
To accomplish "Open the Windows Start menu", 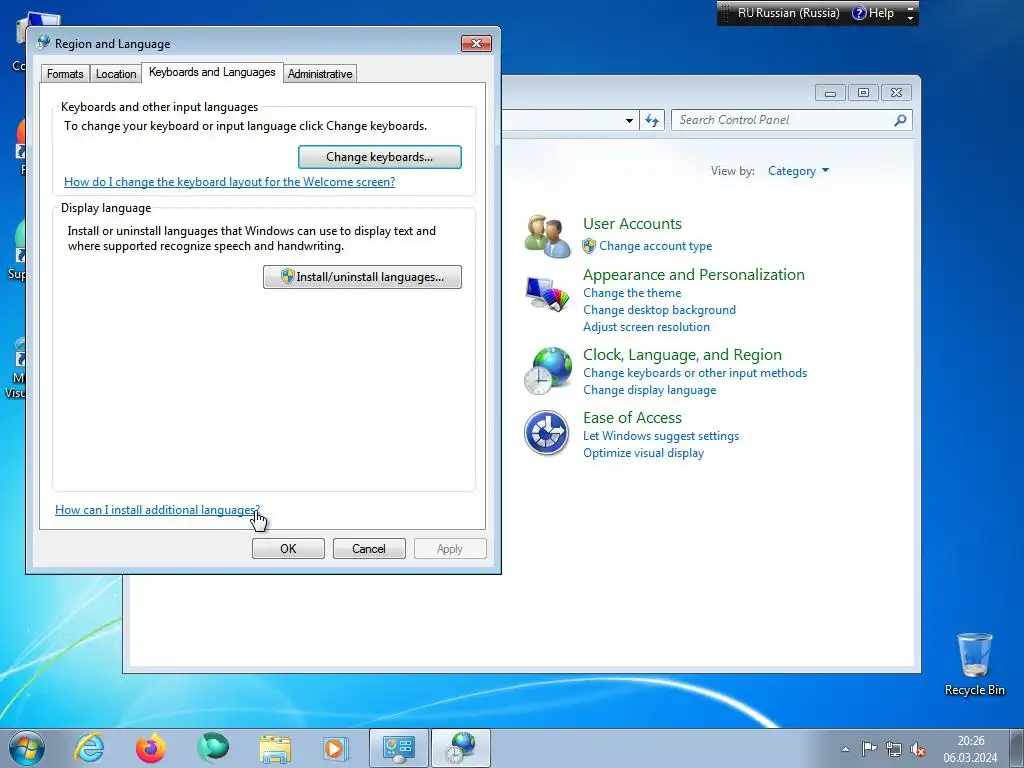I will (27, 748).
